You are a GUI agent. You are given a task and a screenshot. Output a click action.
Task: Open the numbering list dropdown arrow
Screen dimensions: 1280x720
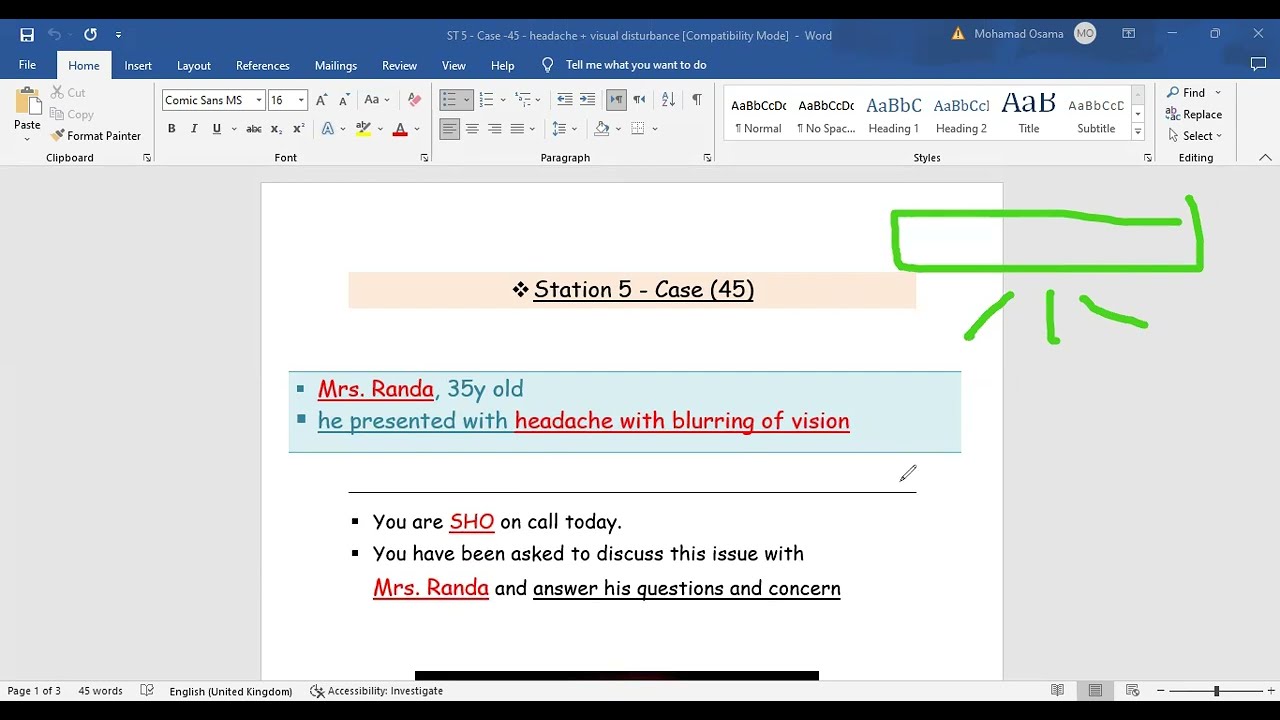pyautogui.click(x=502, y=100)
